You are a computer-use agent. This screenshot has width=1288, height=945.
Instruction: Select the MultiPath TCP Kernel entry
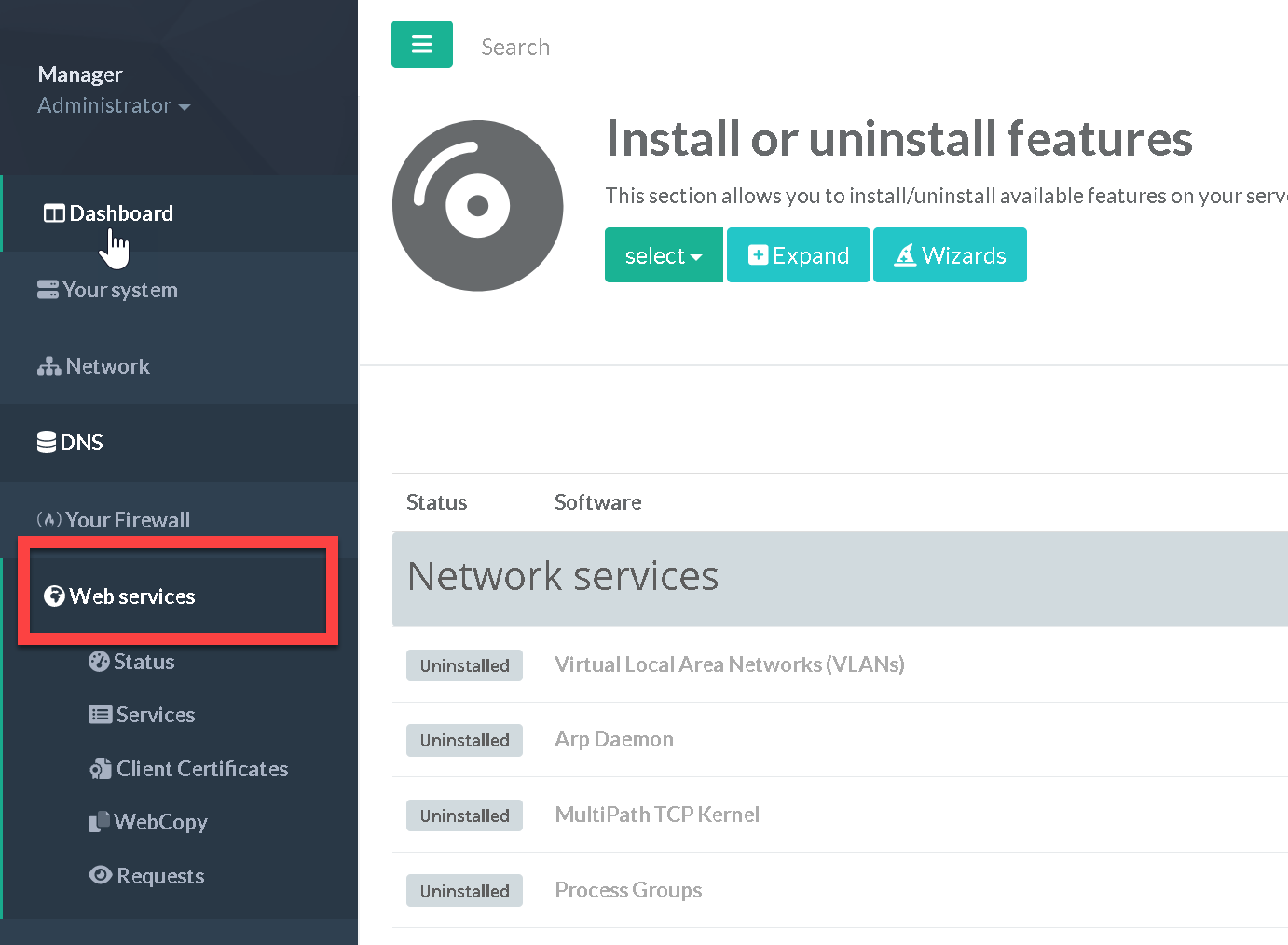click(657, 815)
